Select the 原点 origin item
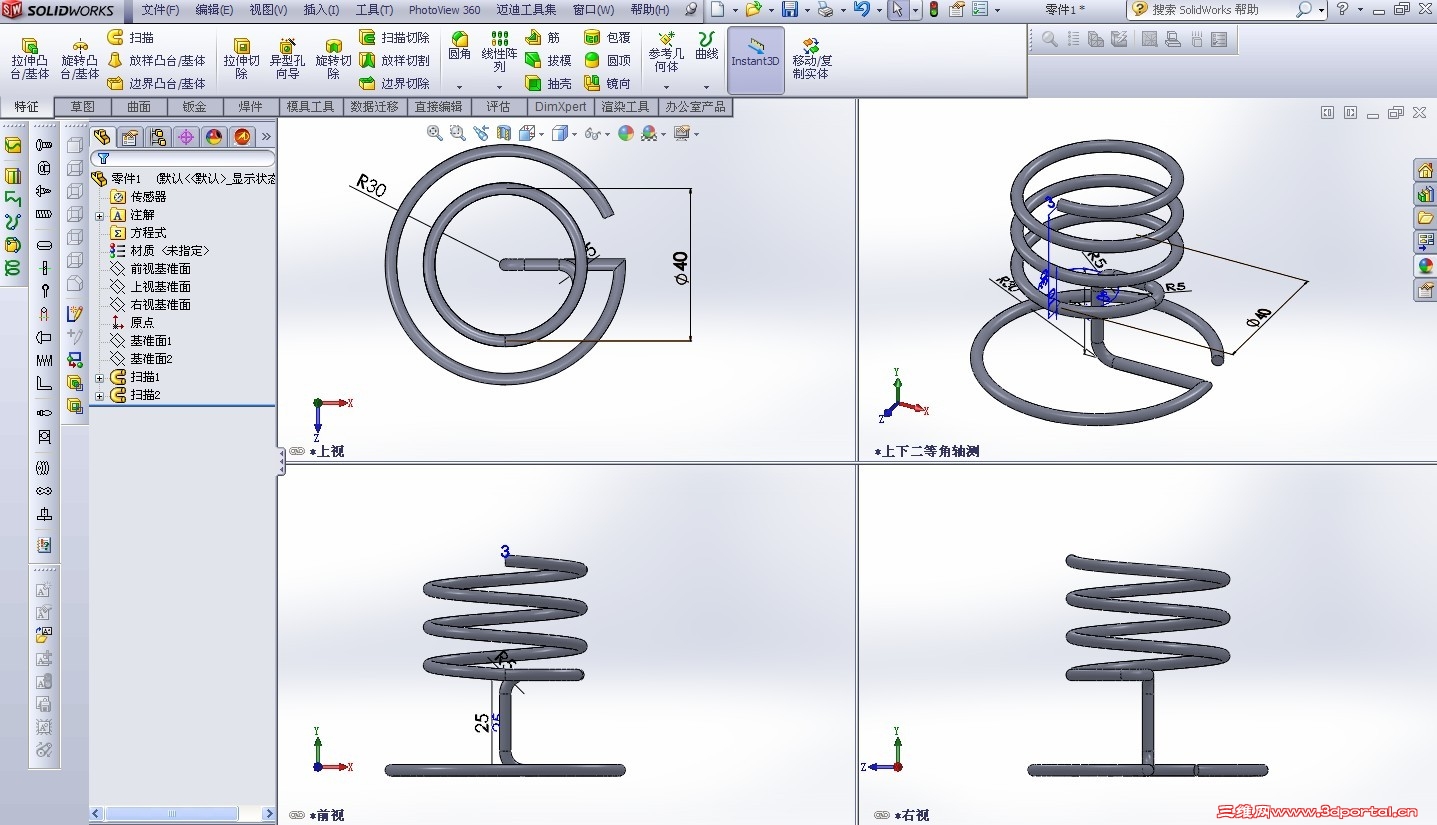This screenshot has width=1437, height=825. tap(133, 323)
